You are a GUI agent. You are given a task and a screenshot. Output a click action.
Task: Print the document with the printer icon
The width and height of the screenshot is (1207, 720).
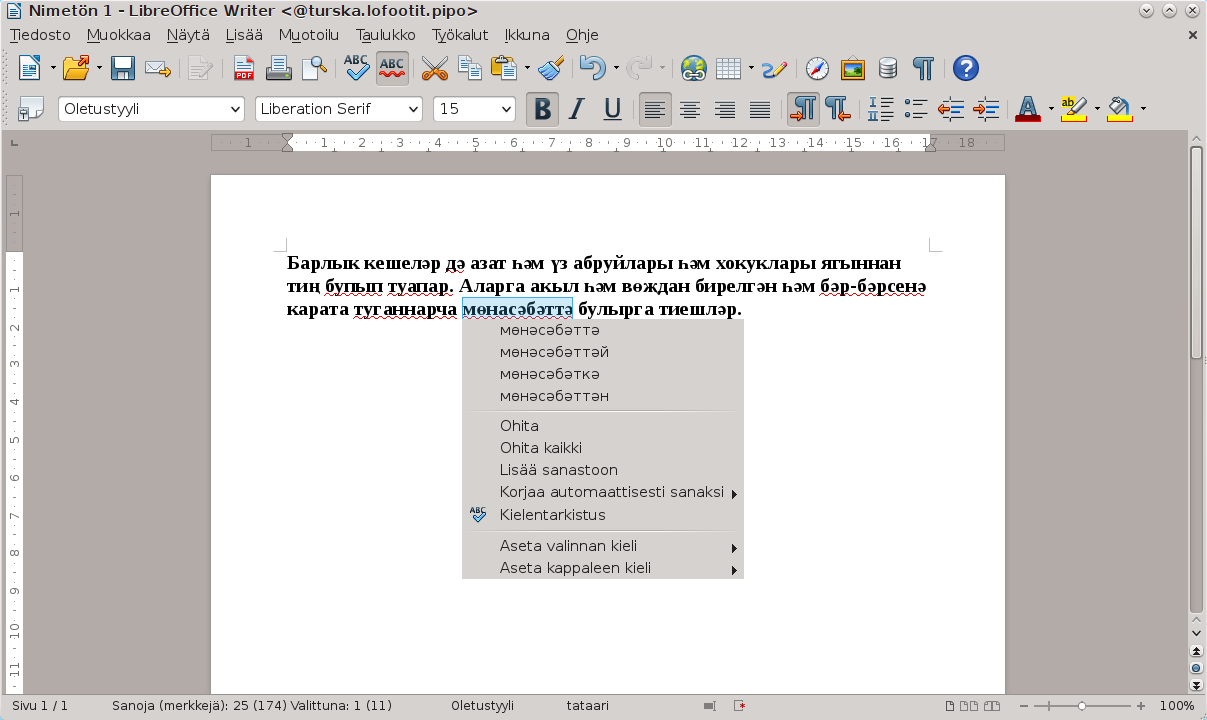[x=279, y=68]
